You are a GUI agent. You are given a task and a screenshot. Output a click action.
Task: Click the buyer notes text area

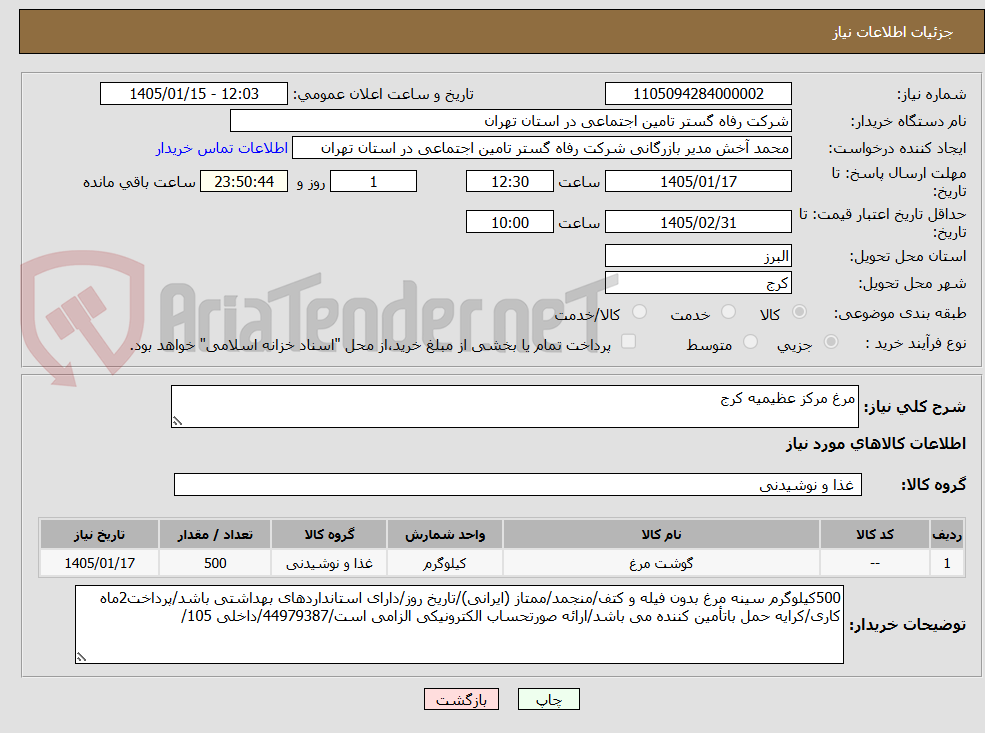point(459,624)
